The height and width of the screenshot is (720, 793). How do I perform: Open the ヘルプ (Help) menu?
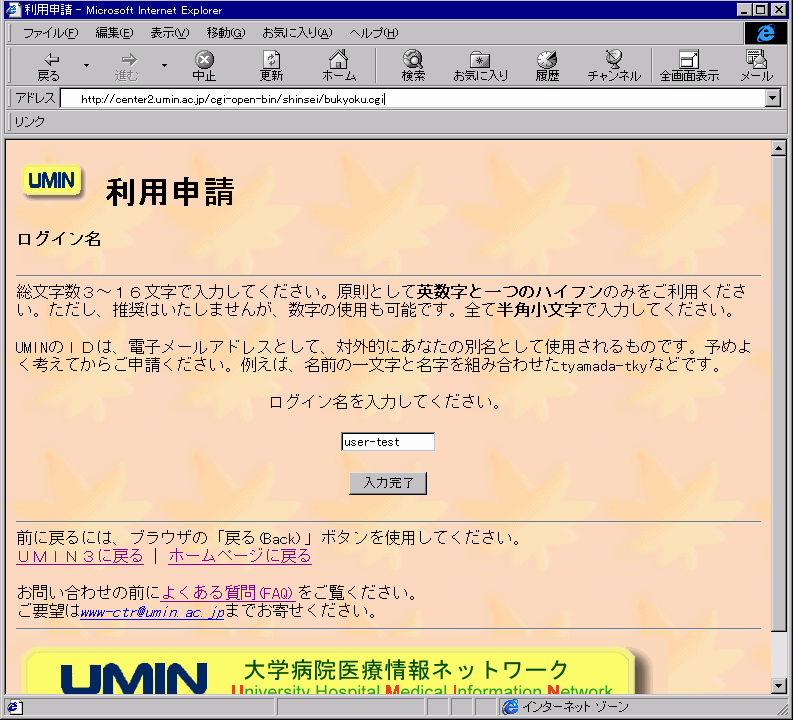(x=373, y=33)
